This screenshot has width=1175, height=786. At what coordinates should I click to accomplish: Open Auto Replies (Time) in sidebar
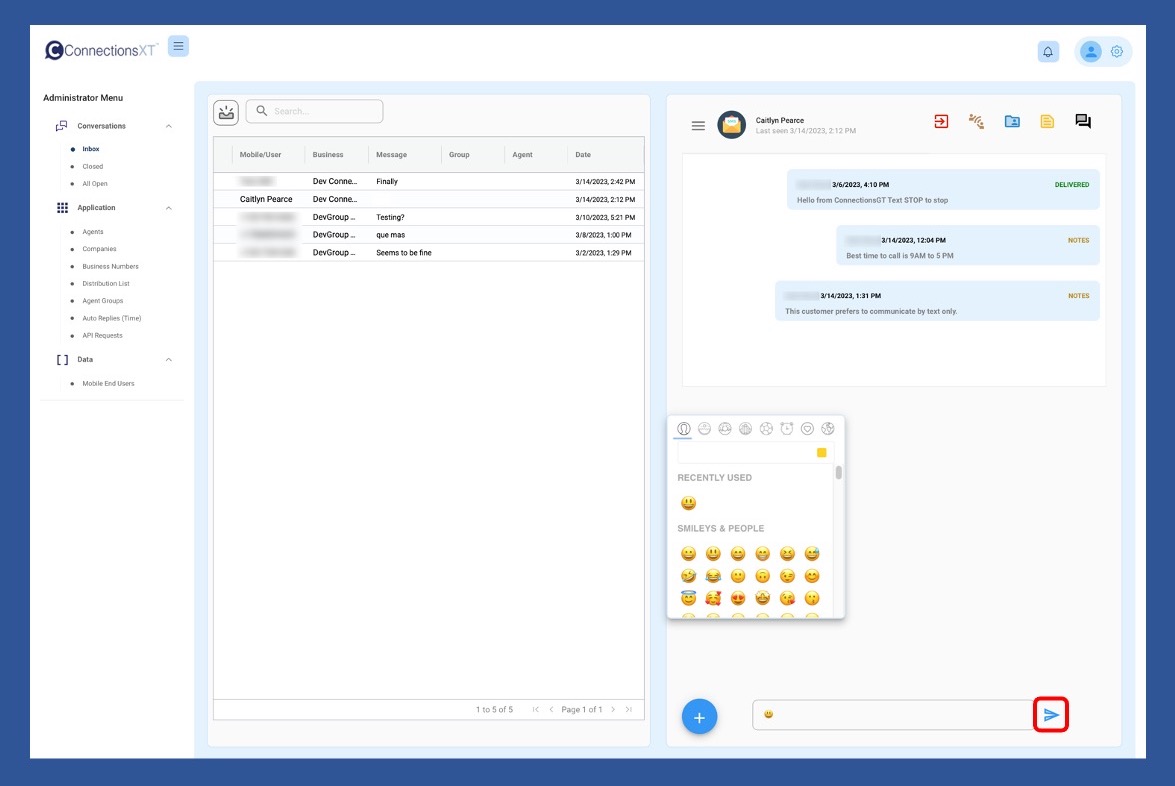[112, 318]
